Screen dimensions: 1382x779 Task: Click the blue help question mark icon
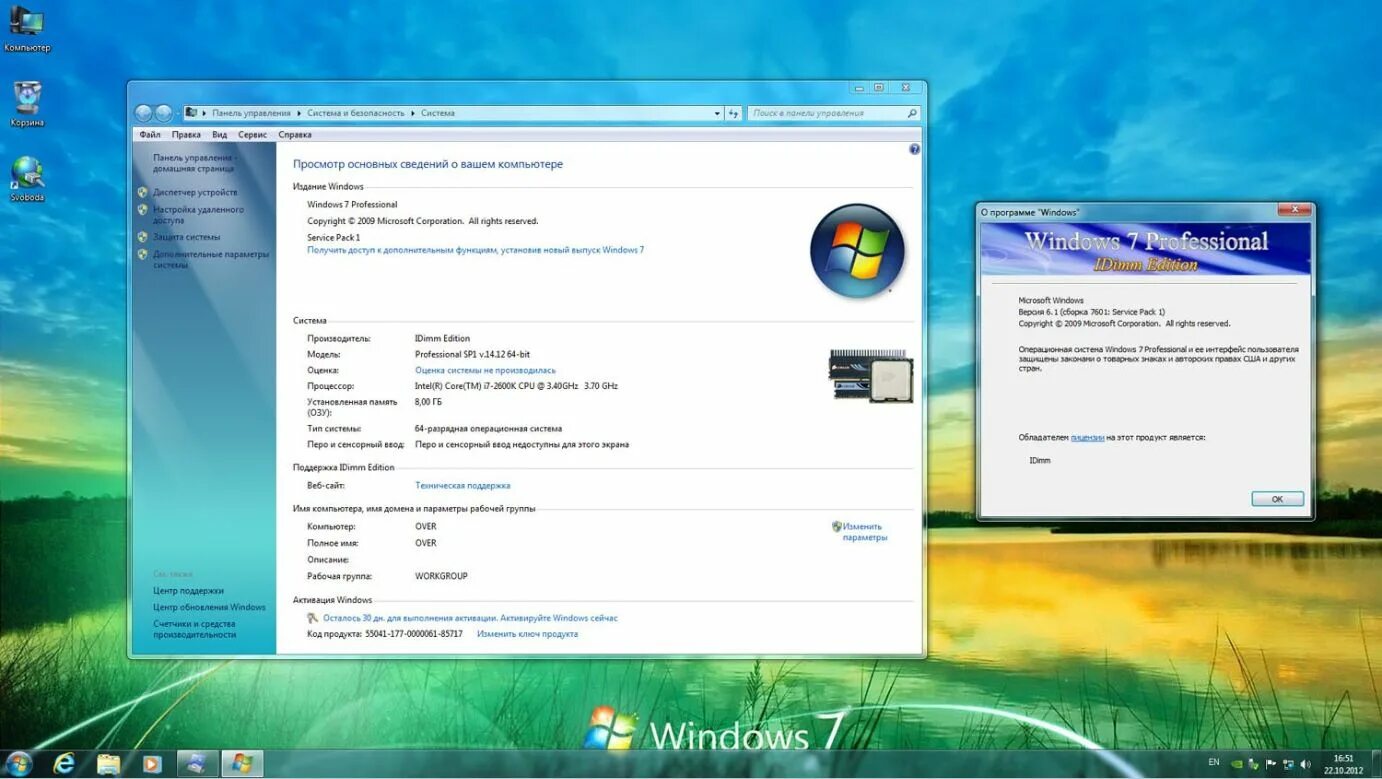914,149
